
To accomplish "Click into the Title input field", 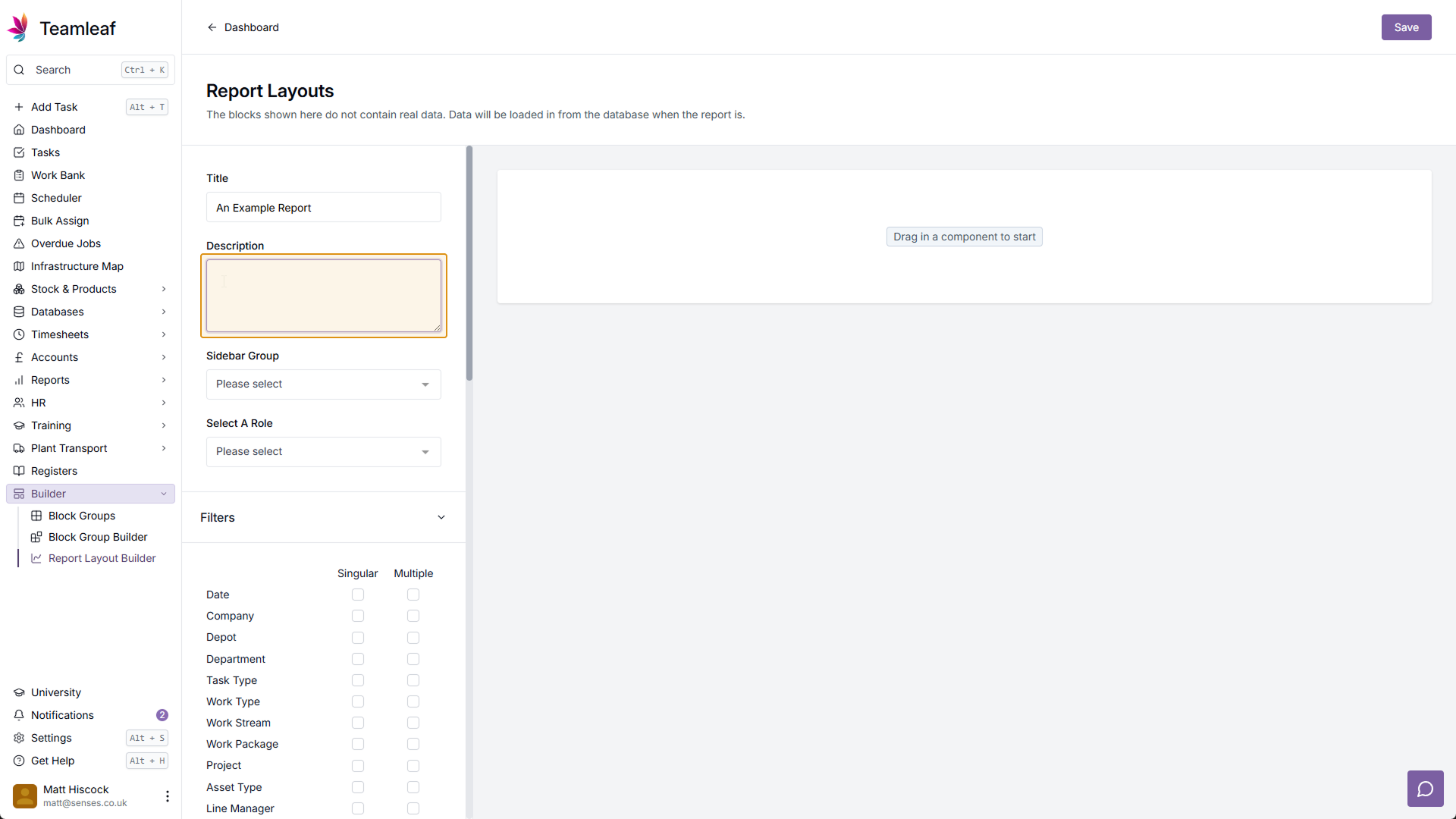I will pos(324,208).
